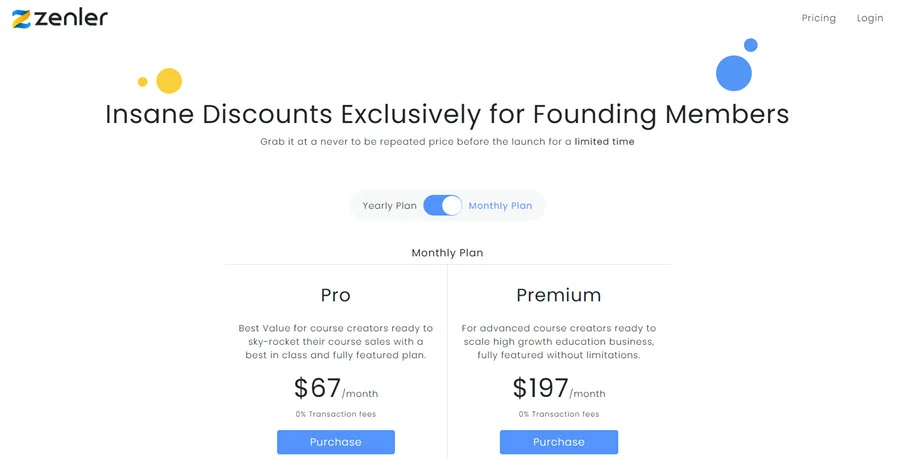Click the Premium plan title
The height and width of the screenshot is (459, 900).
[x=558, y=295]
